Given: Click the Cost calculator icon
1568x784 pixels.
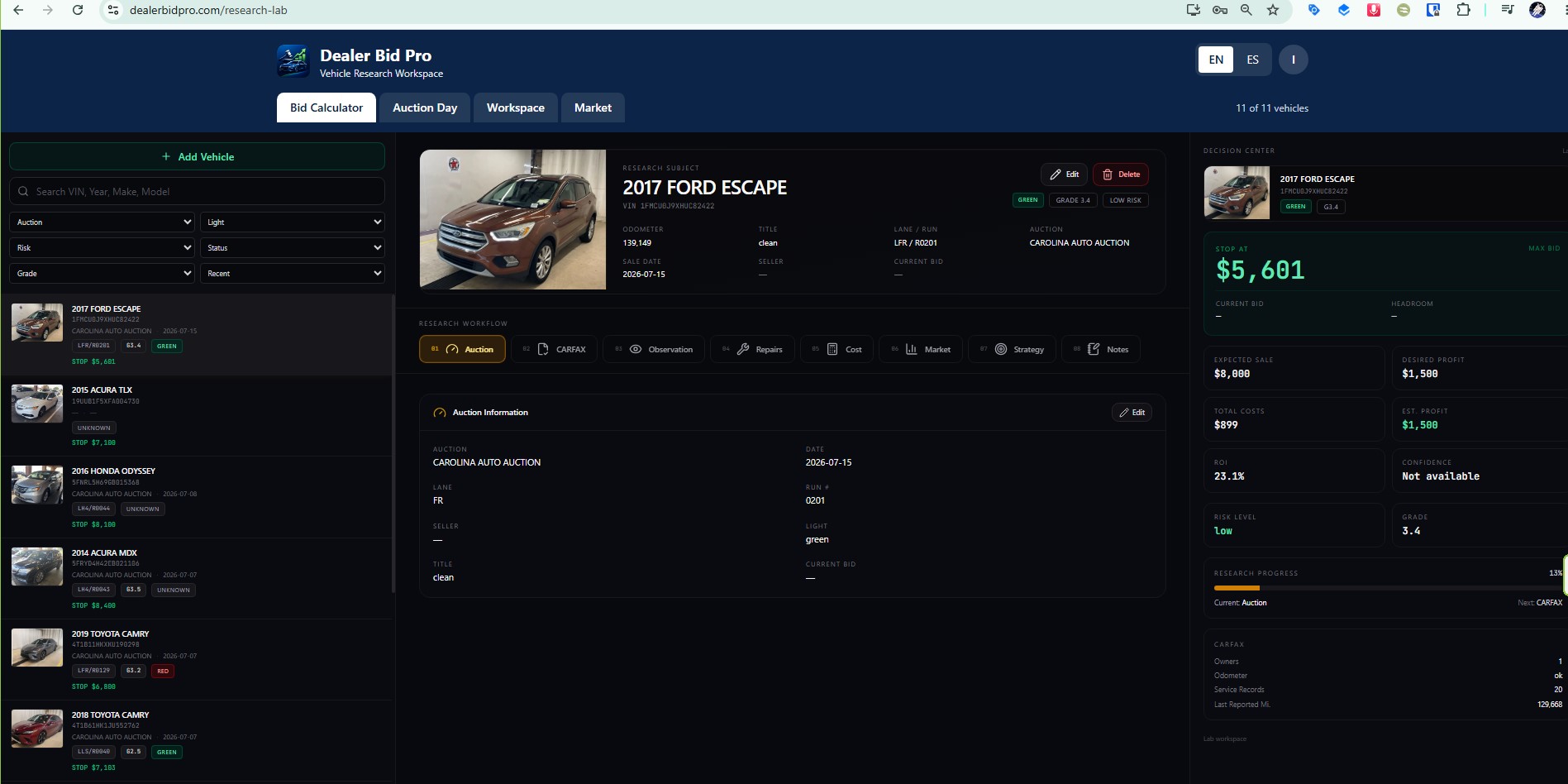Looking at the screenshot, I should (832, 349).
